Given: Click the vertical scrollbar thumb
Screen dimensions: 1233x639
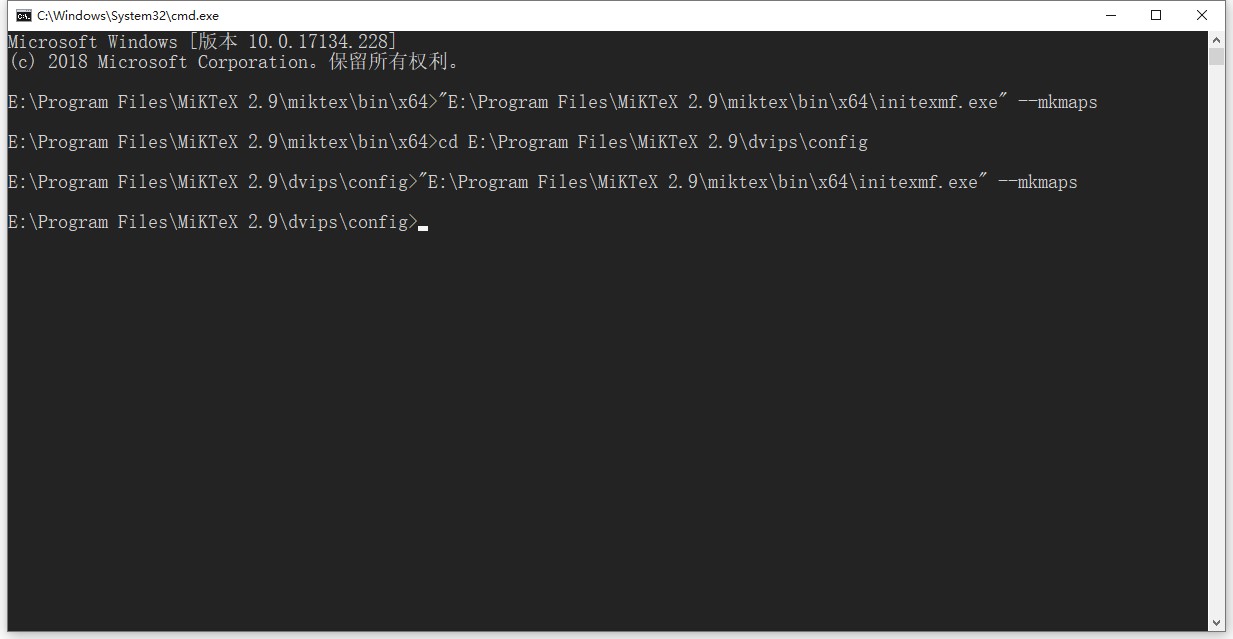Looking at the screenshot, I should tap(1216, 56).
